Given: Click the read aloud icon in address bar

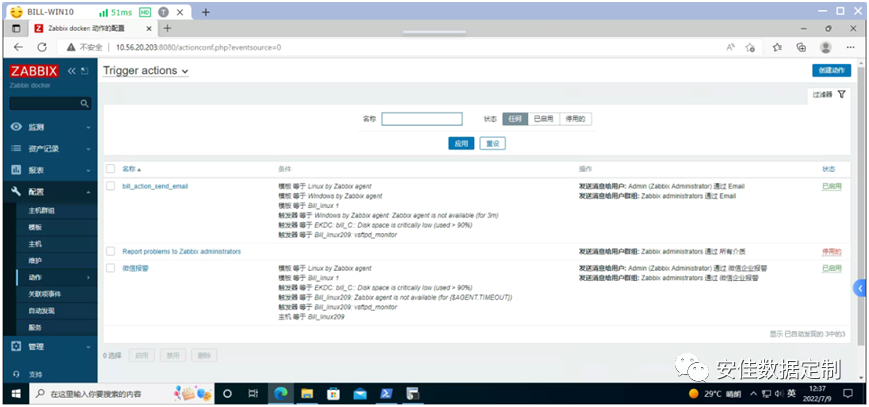Looking at the screenshot, I should pyautogui.click(x=731, y=47).
